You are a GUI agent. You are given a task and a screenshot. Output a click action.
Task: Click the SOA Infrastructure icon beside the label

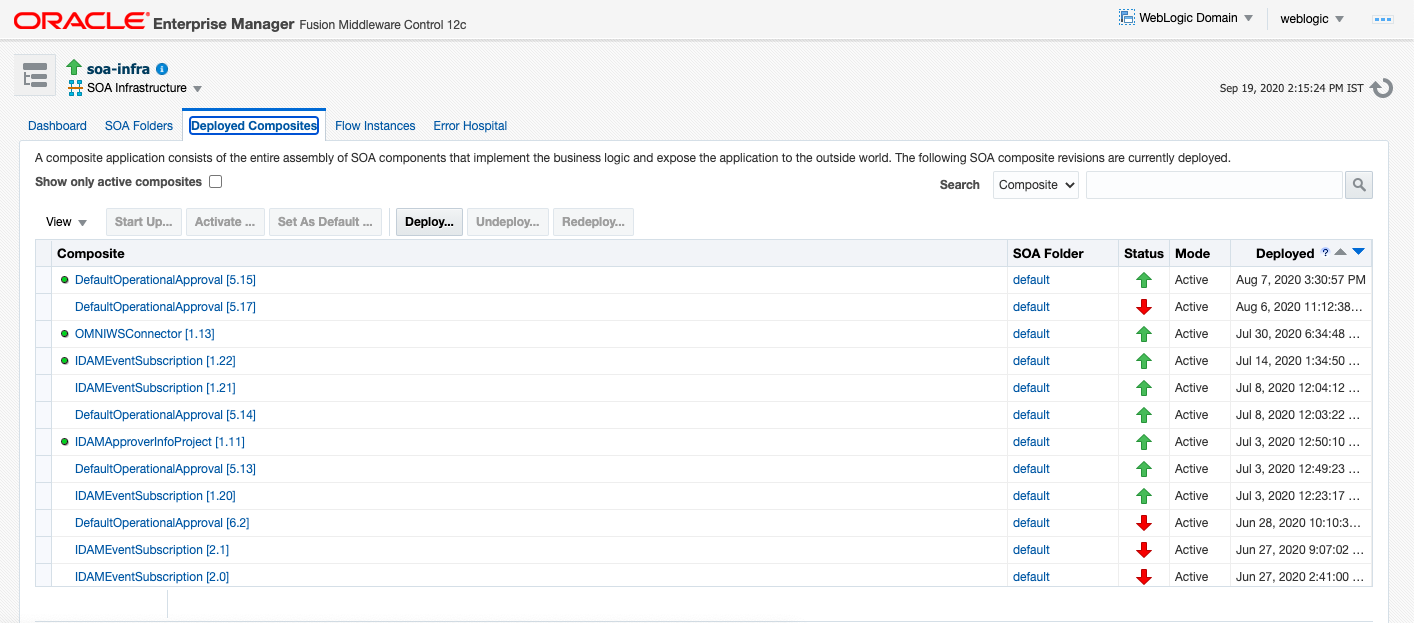click(x=74, y=88)
